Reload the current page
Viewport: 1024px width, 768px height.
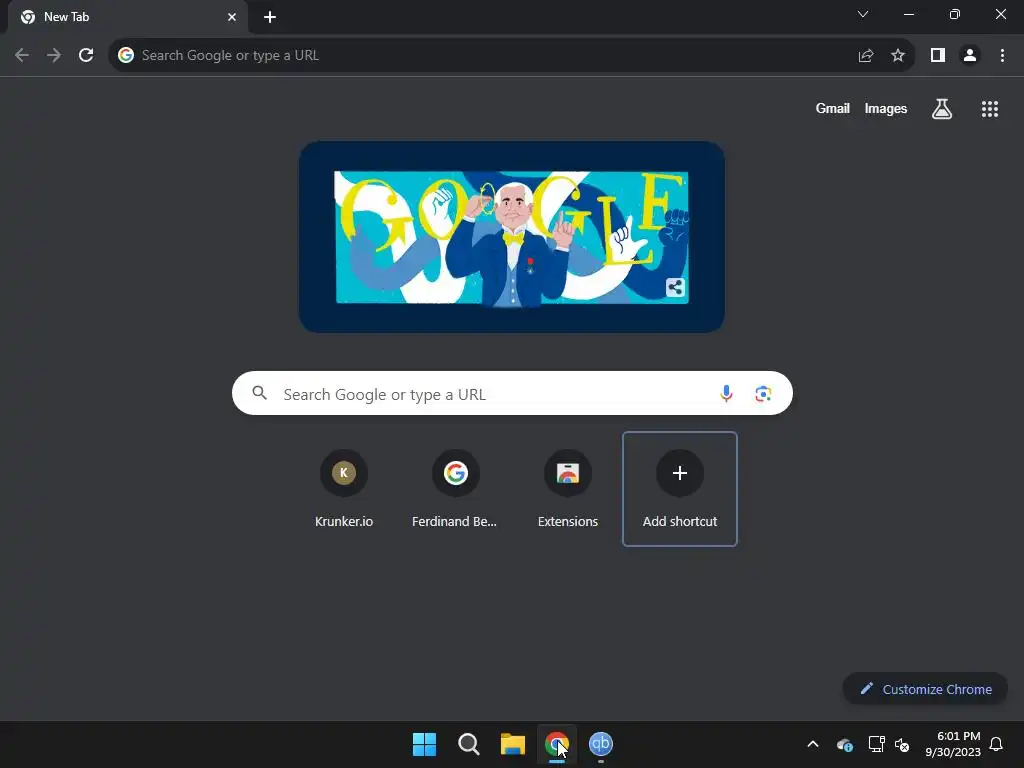coord(86,56)
